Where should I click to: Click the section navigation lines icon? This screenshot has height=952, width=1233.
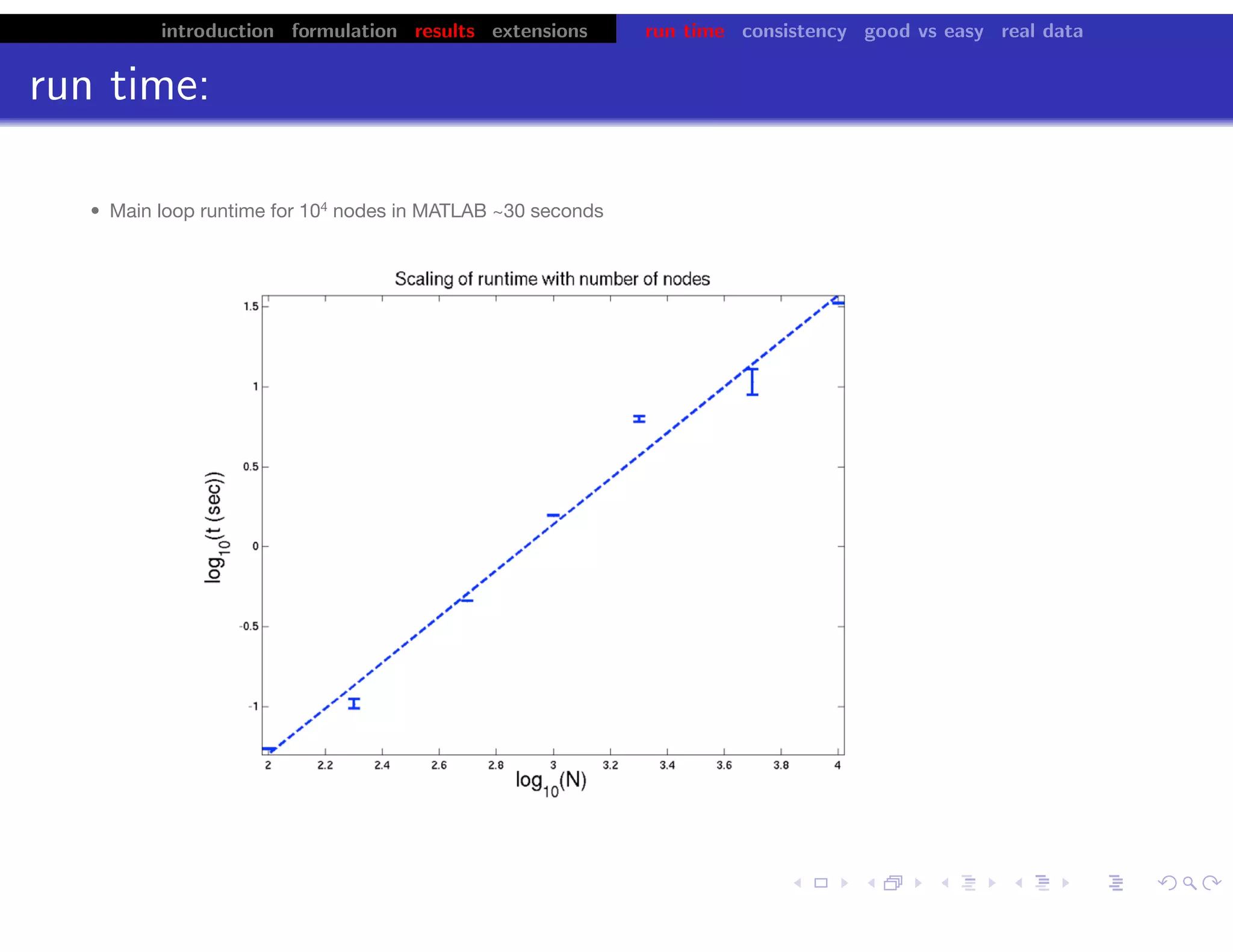[1042, 883]
